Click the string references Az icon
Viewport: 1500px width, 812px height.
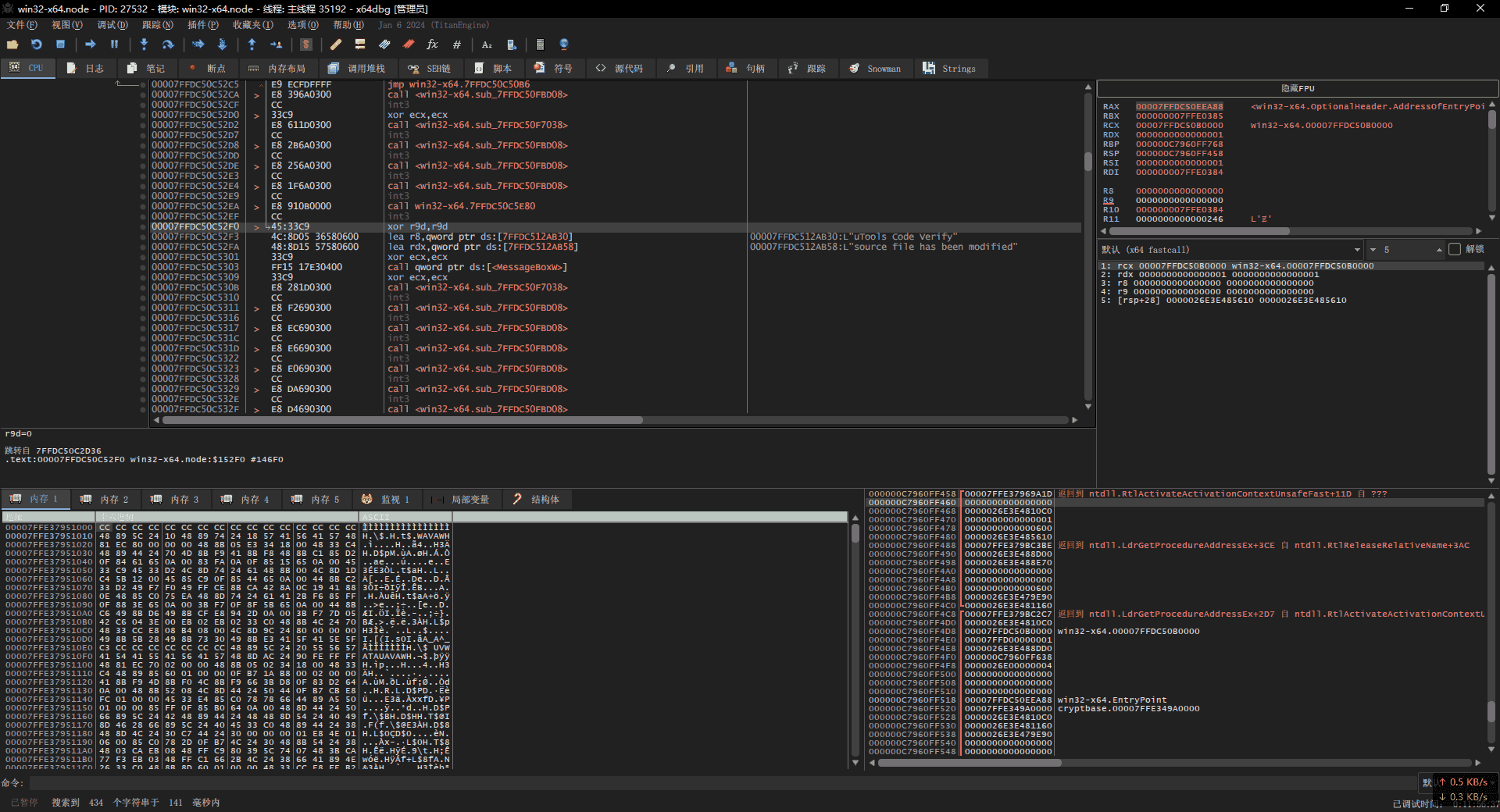[x=487, y=45]
